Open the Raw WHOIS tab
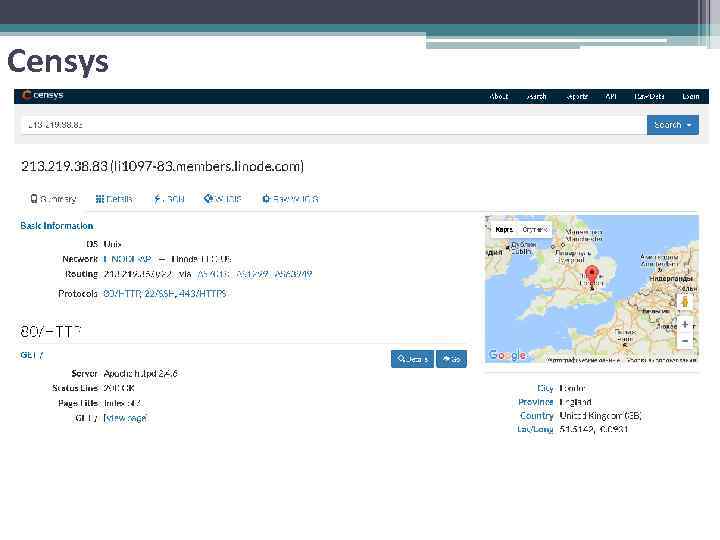 290,199
